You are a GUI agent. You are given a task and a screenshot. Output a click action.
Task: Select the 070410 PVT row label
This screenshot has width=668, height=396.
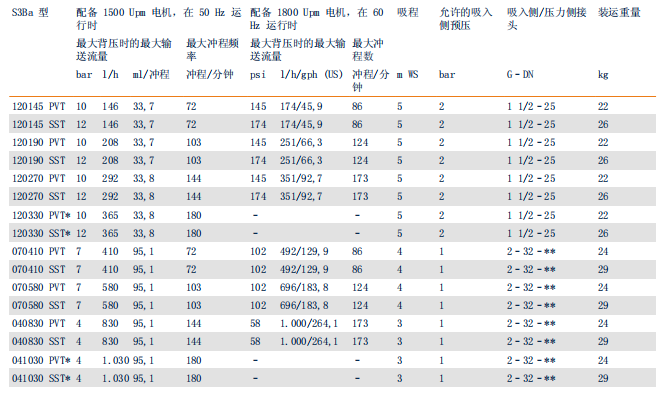pyautogui.click(x=39, y=251)
